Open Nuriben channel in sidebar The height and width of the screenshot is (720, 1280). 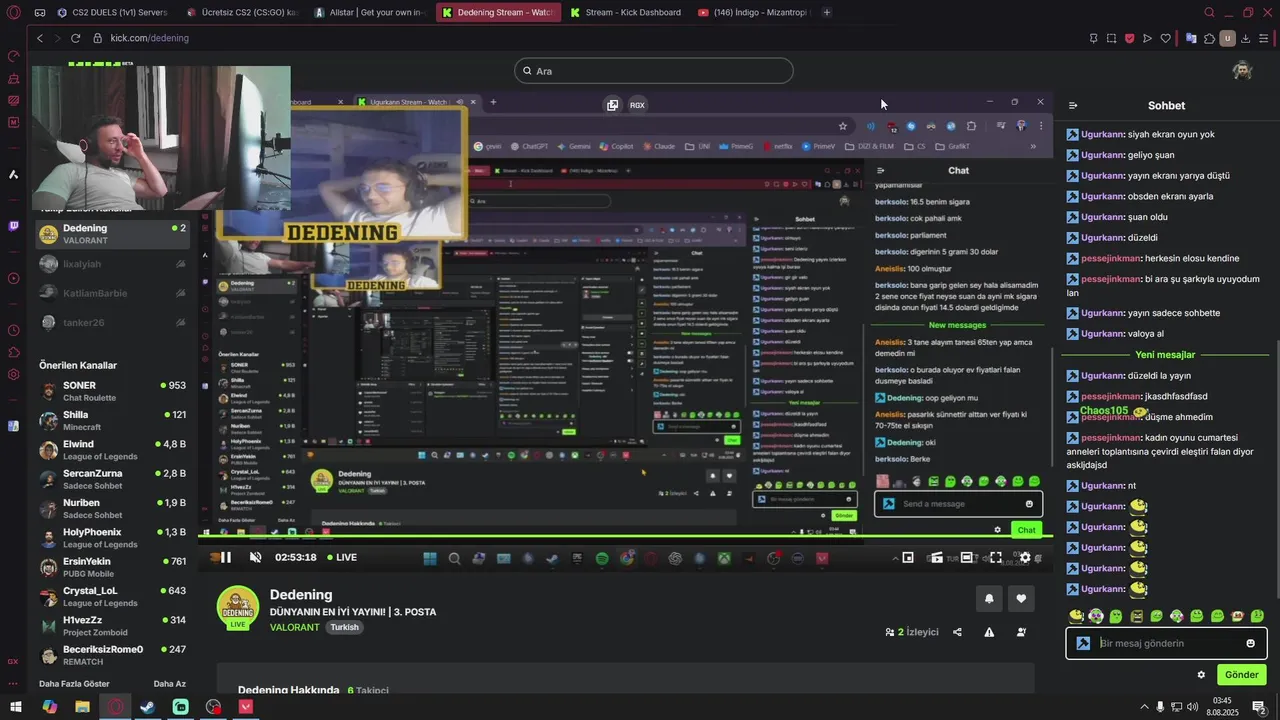(112, 509)
